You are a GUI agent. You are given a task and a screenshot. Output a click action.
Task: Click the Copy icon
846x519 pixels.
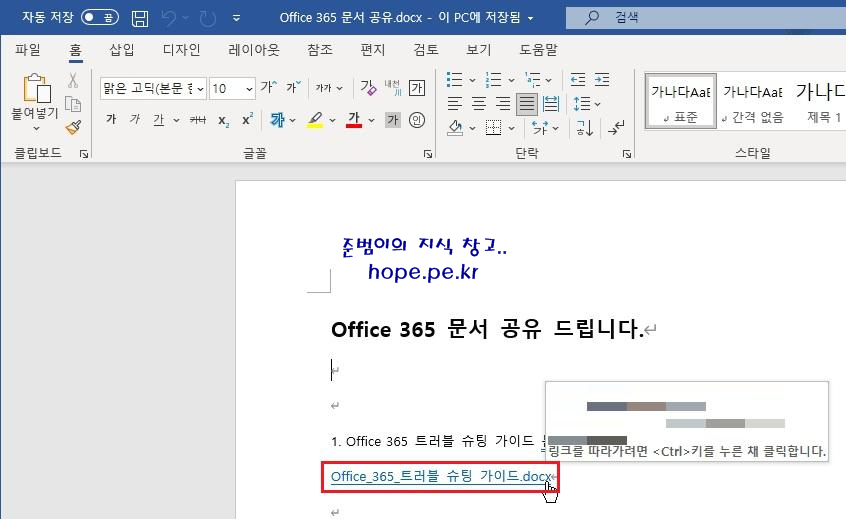[73, 104]
